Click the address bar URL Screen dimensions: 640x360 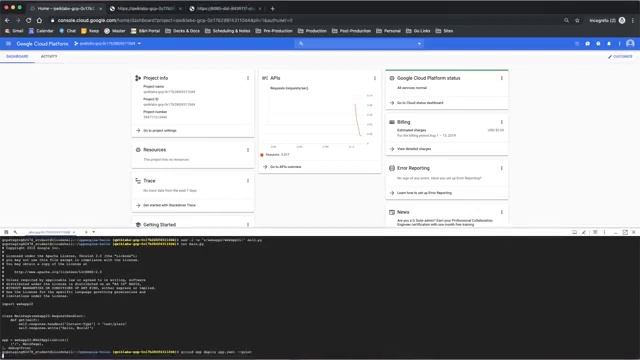point(175,20)
